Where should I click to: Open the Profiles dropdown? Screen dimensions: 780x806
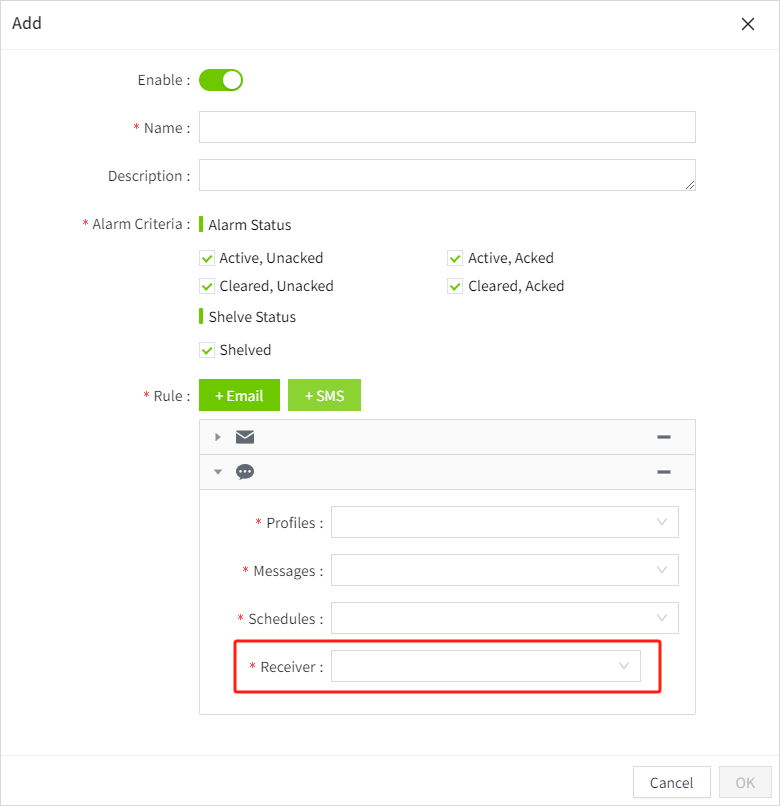pyautogui.click(x=504, y=522)
